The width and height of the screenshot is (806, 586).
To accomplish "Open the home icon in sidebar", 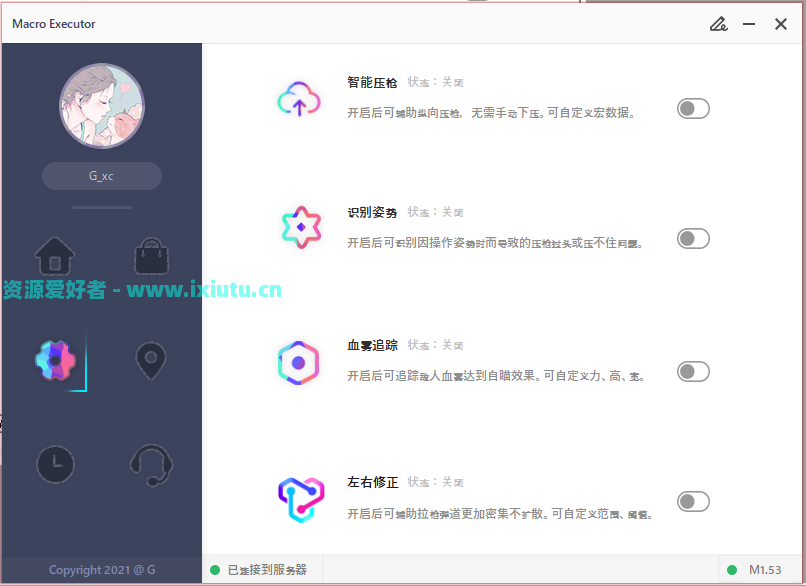I will coord(54,256).
